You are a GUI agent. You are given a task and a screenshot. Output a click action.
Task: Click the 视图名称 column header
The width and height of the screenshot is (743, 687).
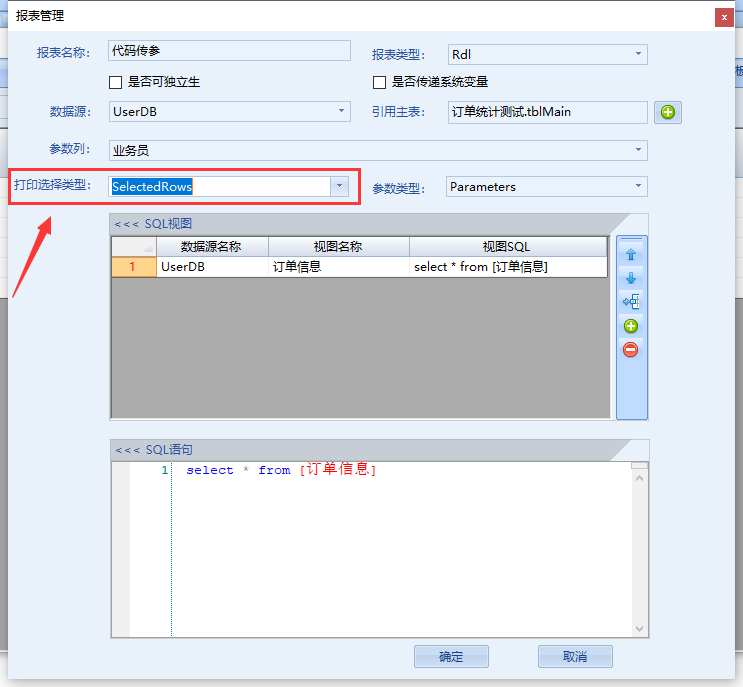(x=339, y=247)
